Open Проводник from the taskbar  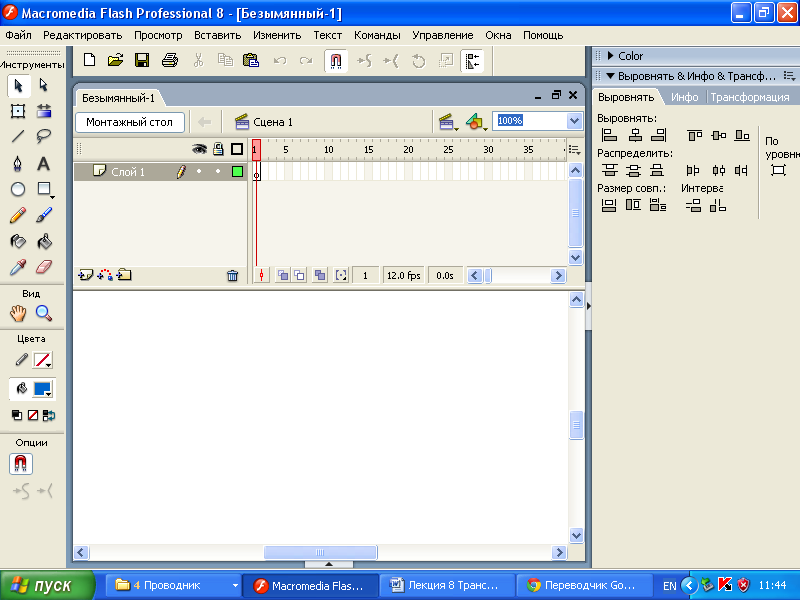click(173, 585)
